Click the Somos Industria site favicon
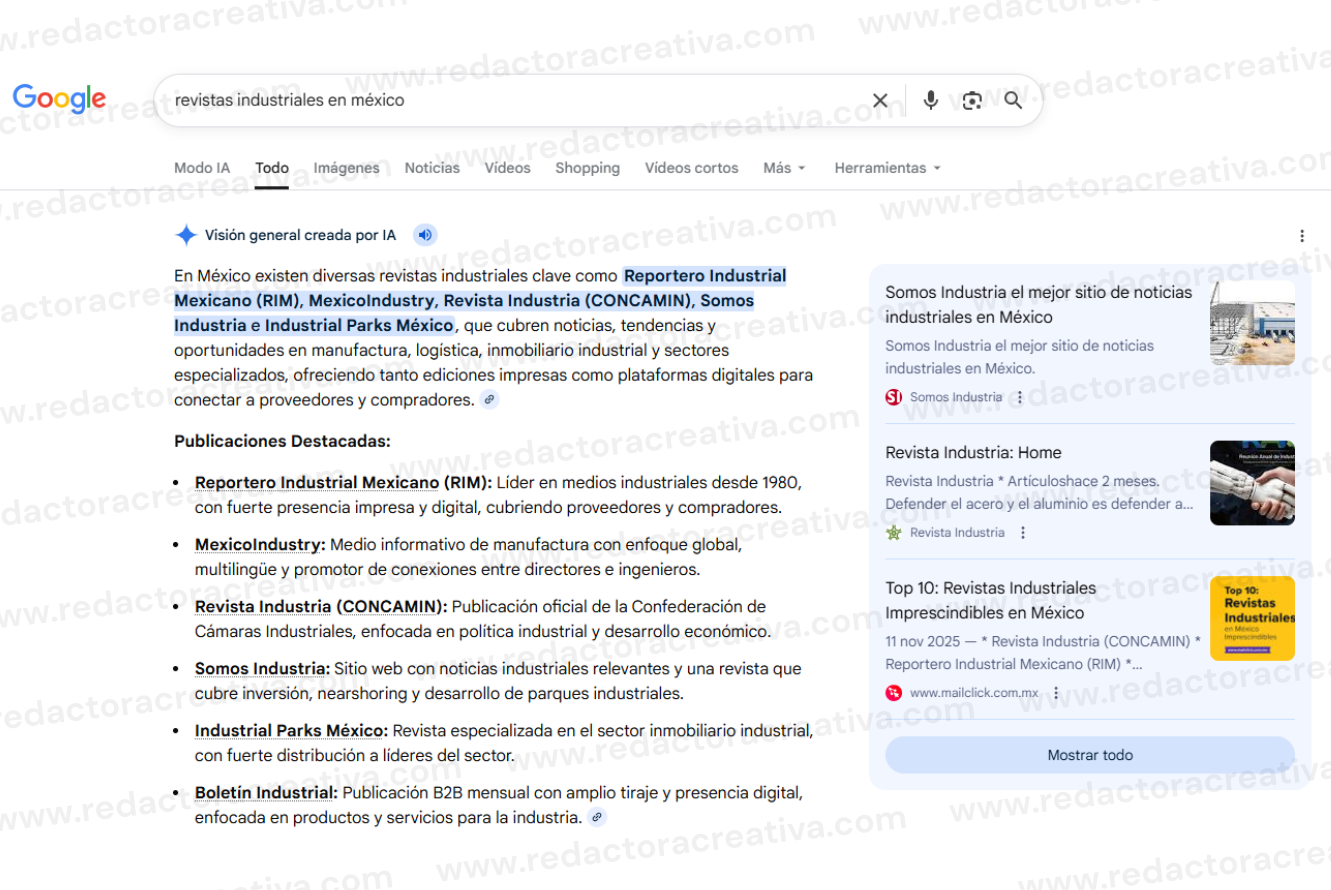1331x890 pixels. click(x=894, y=397)
